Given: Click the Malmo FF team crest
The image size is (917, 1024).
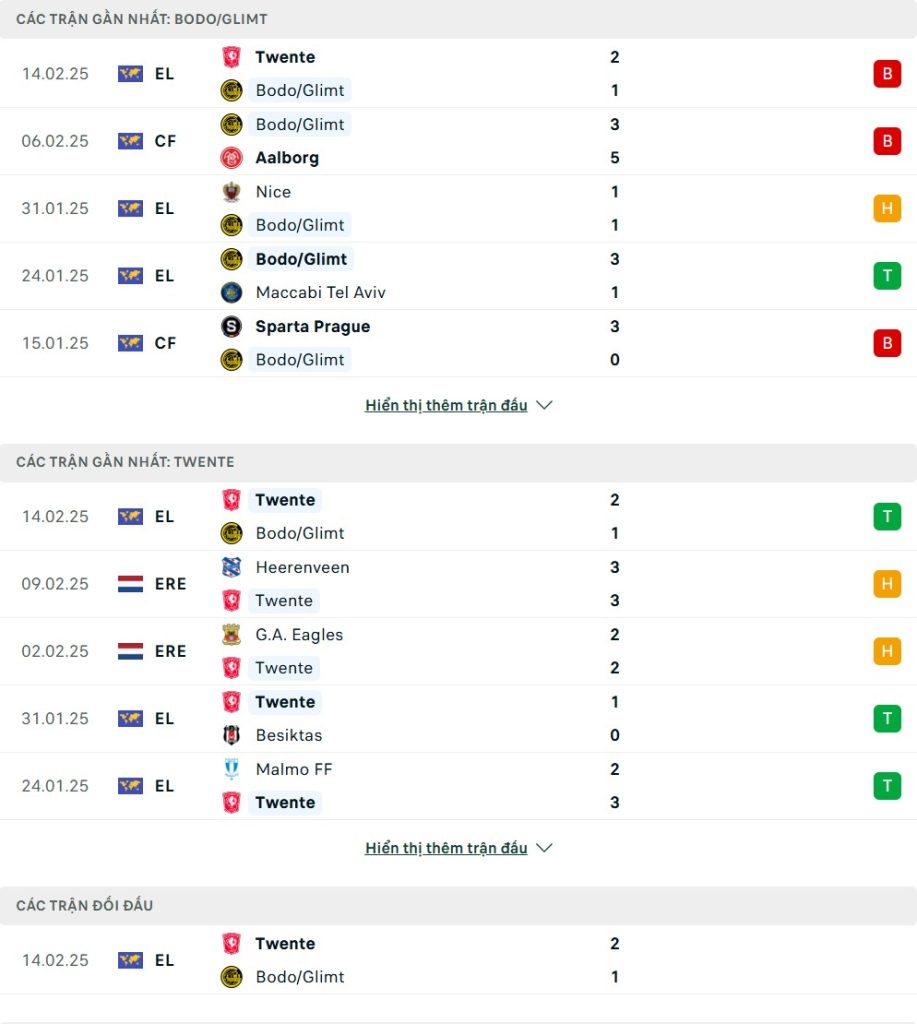Looking at the screenshot, I should point(231,770).
